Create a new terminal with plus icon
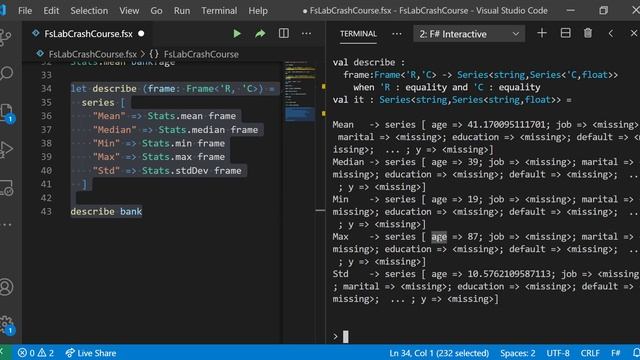 pos(542,33)
